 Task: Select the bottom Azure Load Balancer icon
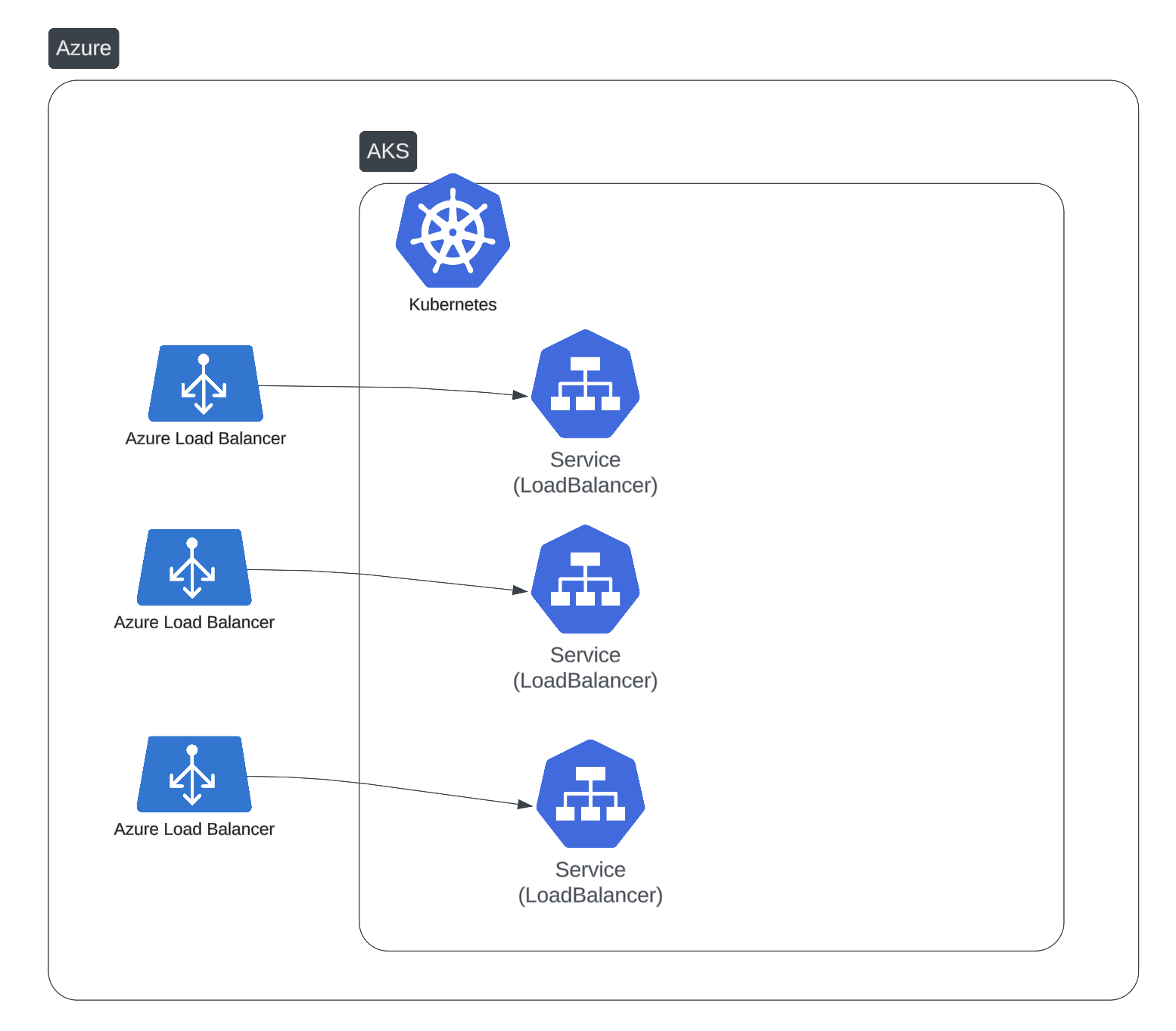click(x=193, y=774)
